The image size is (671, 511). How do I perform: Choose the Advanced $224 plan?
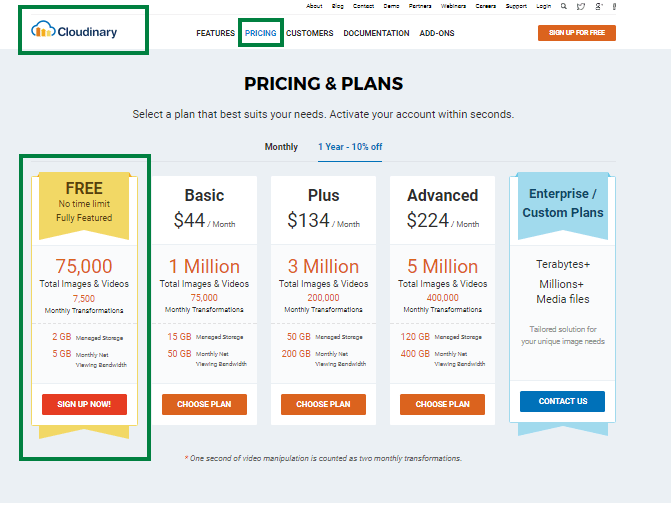tap(442, 404)
